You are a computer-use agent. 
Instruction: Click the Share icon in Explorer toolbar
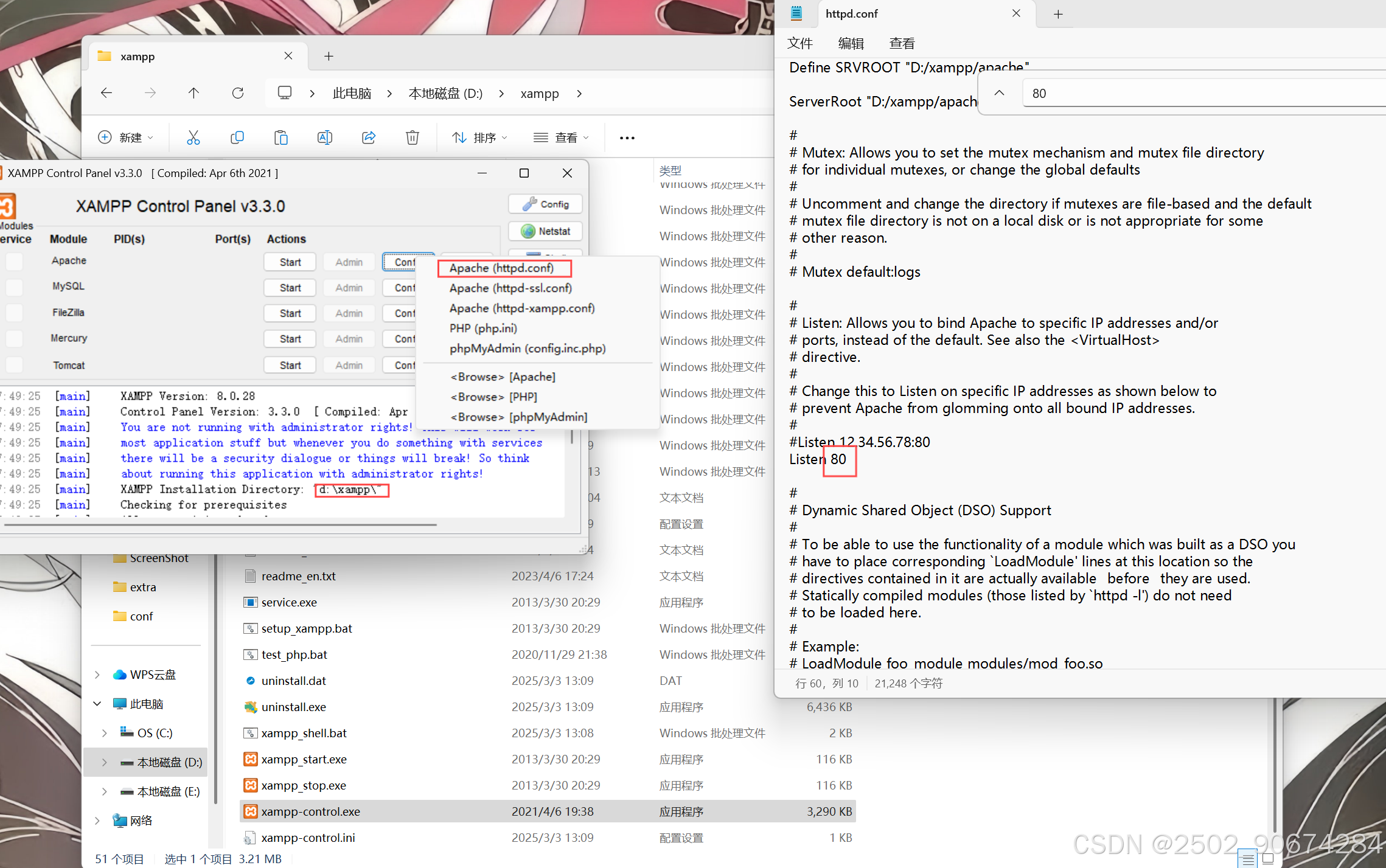pos(368,138)
